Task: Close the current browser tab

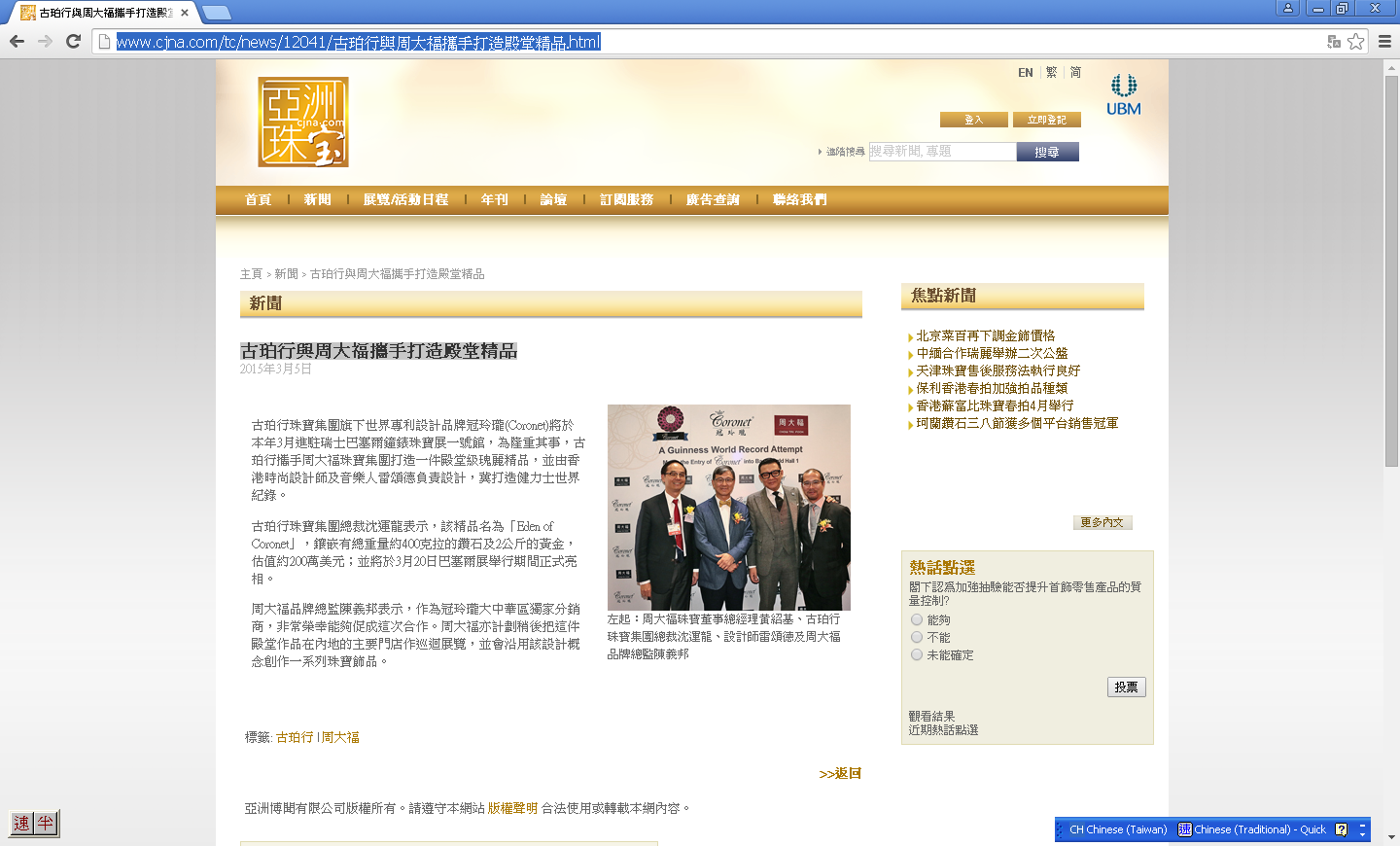Action: click(x=185, y=13)
